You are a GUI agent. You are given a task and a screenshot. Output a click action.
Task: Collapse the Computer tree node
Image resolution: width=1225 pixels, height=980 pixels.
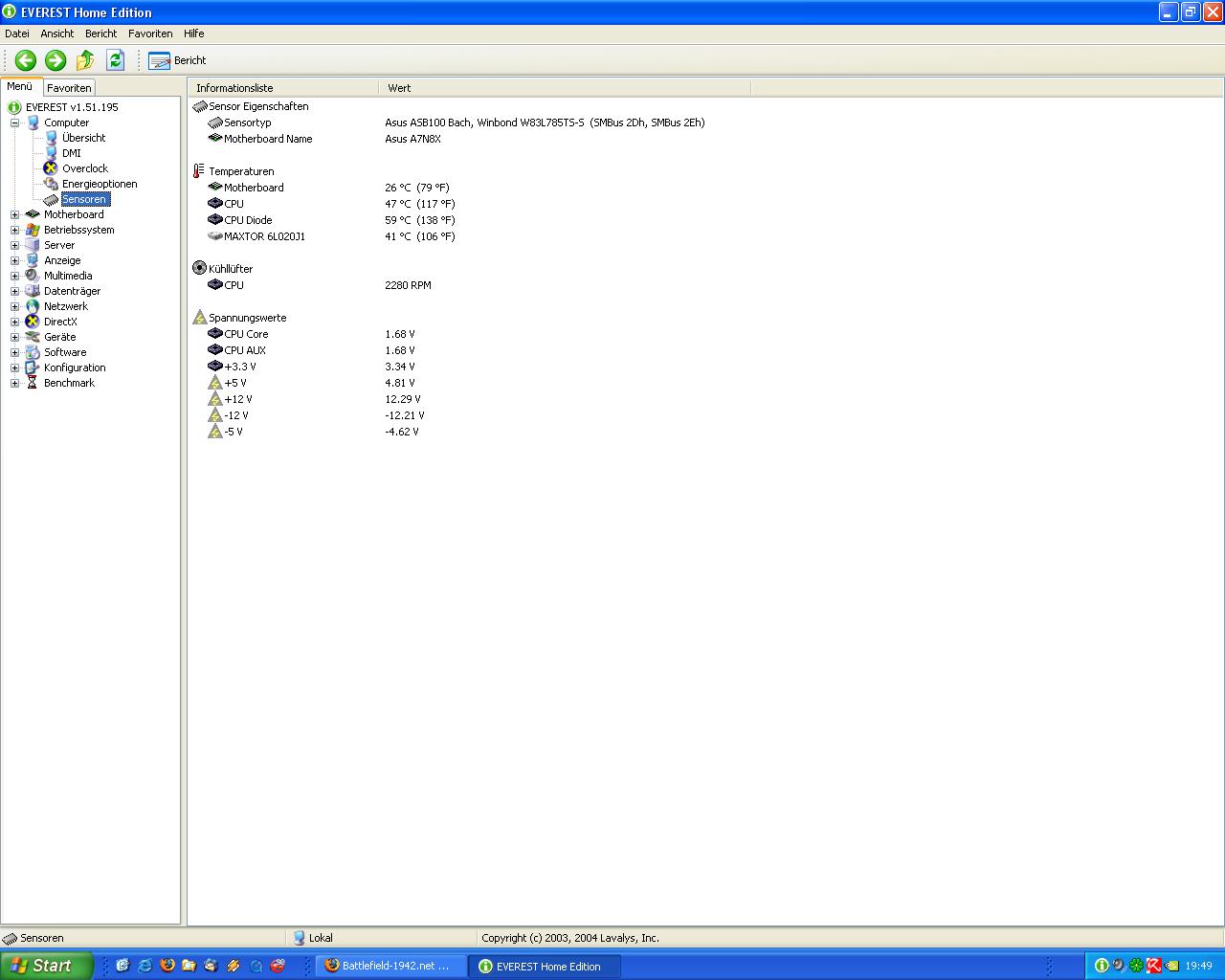point(14,122)
